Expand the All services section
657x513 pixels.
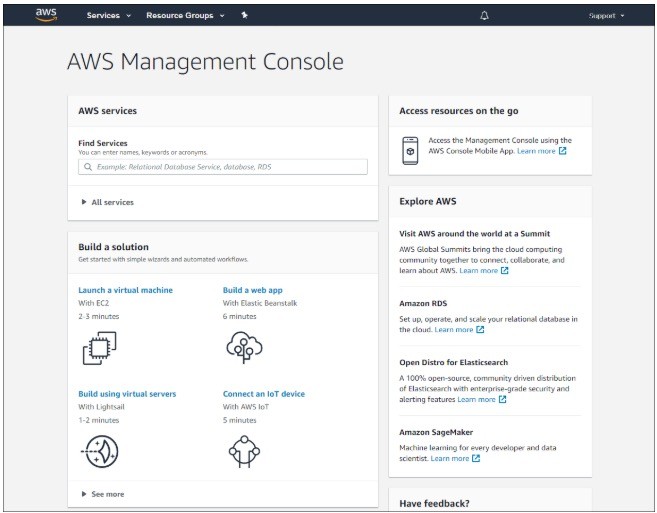(x=107, y=202)
